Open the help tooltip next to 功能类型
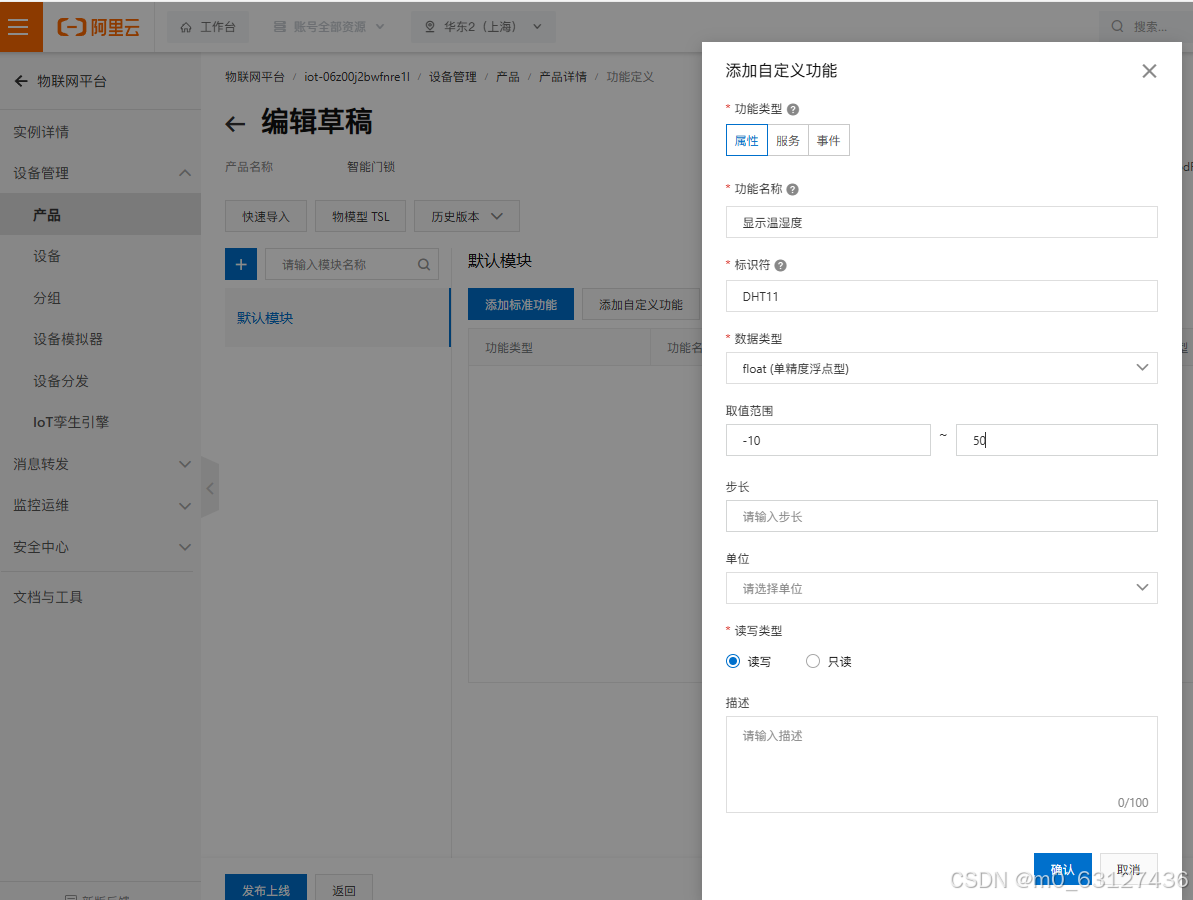1193x900 pixels. (x=793, y=108)
